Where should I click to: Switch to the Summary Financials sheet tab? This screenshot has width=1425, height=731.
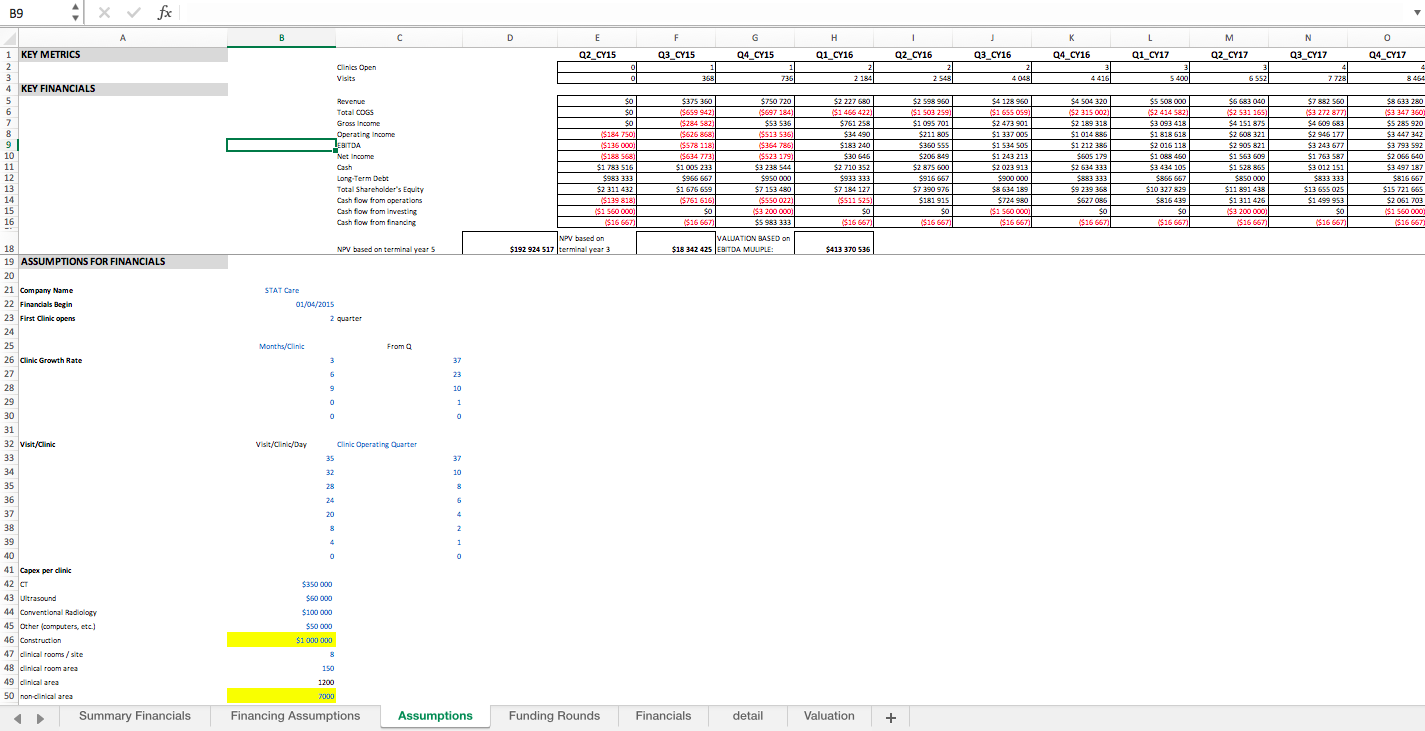coord(135,716)
